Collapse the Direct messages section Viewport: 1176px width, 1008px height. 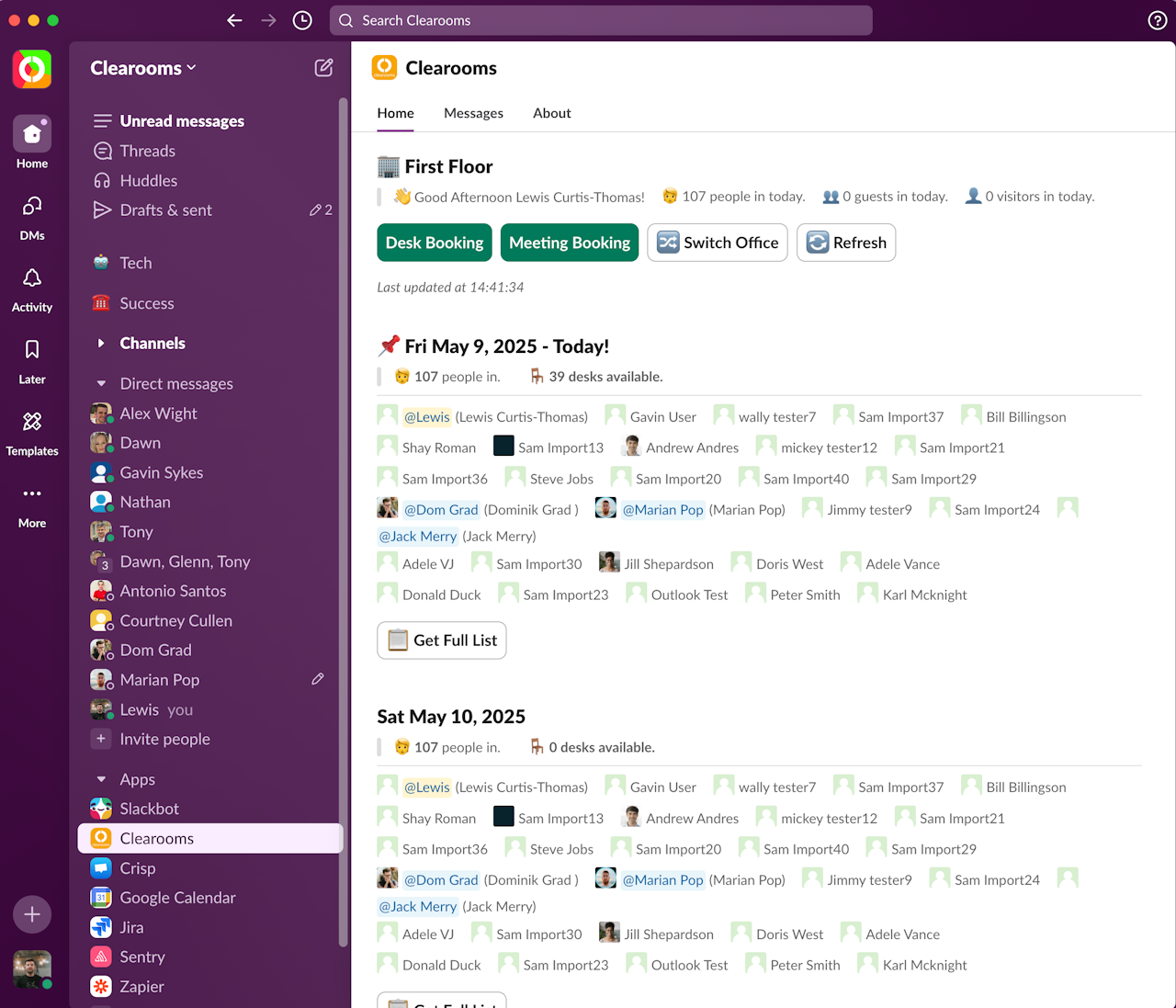(x=101, y=384)
